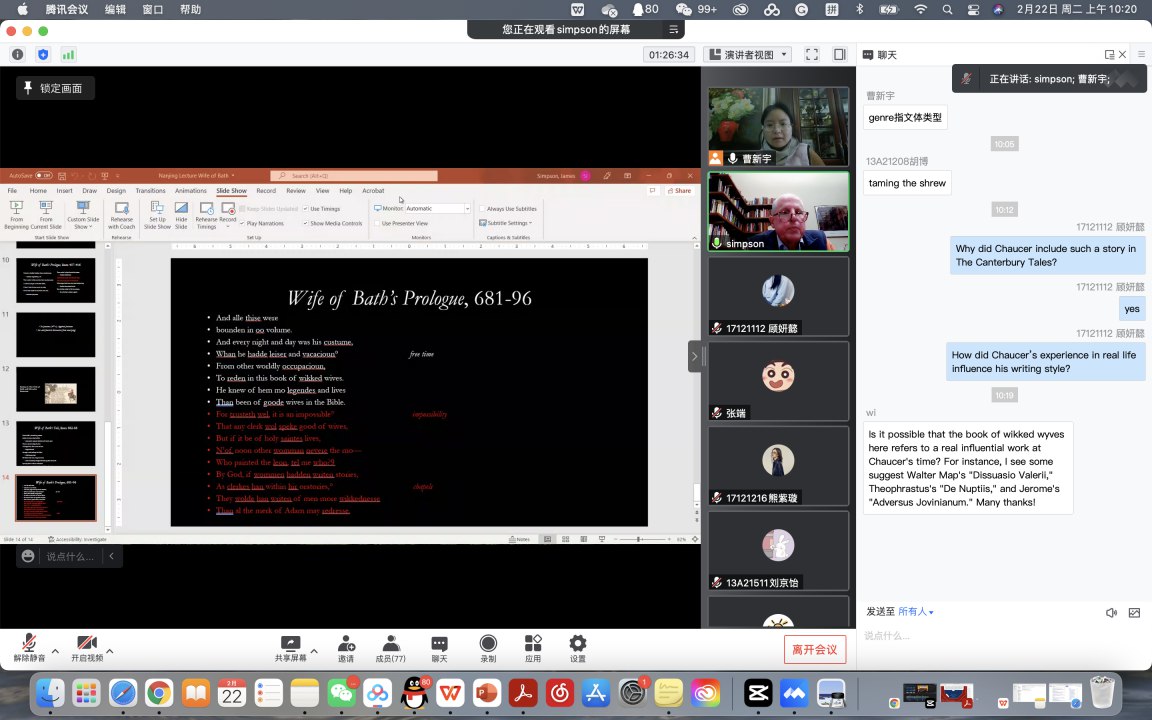Image resolution: width=1152 pixels, height=720 pixels.
Task: Open the 演讲者视图 view dropdown
Action: tap(749, 54)
